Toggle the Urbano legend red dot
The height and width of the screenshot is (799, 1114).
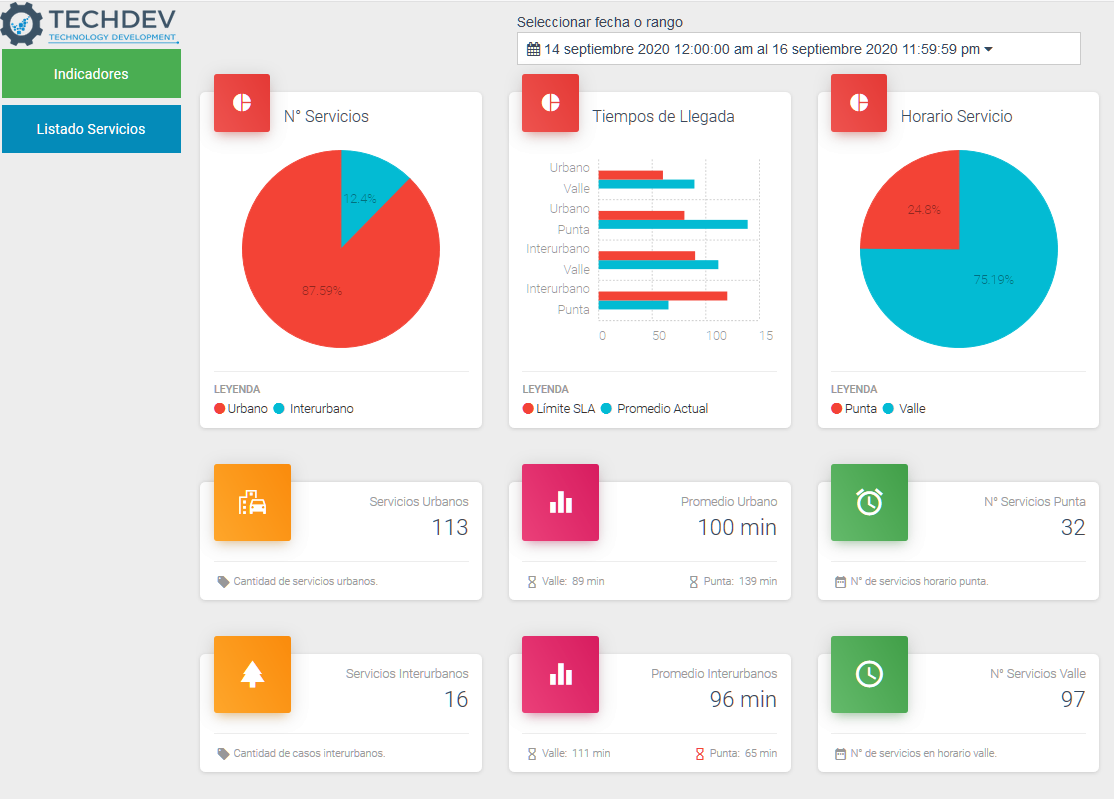[220, 408]
